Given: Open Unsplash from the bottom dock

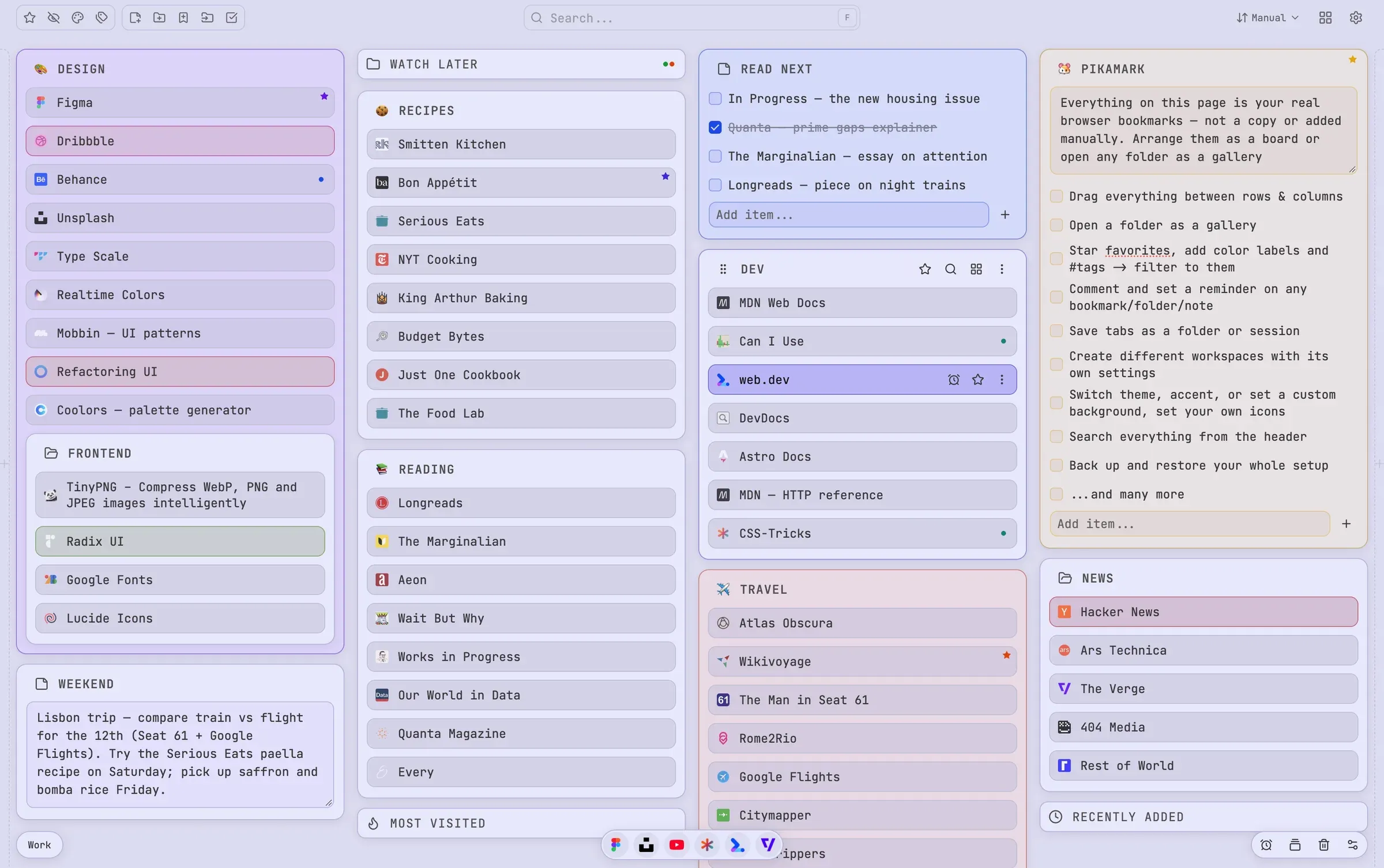Looking at the screenshot, I should 646,845.
